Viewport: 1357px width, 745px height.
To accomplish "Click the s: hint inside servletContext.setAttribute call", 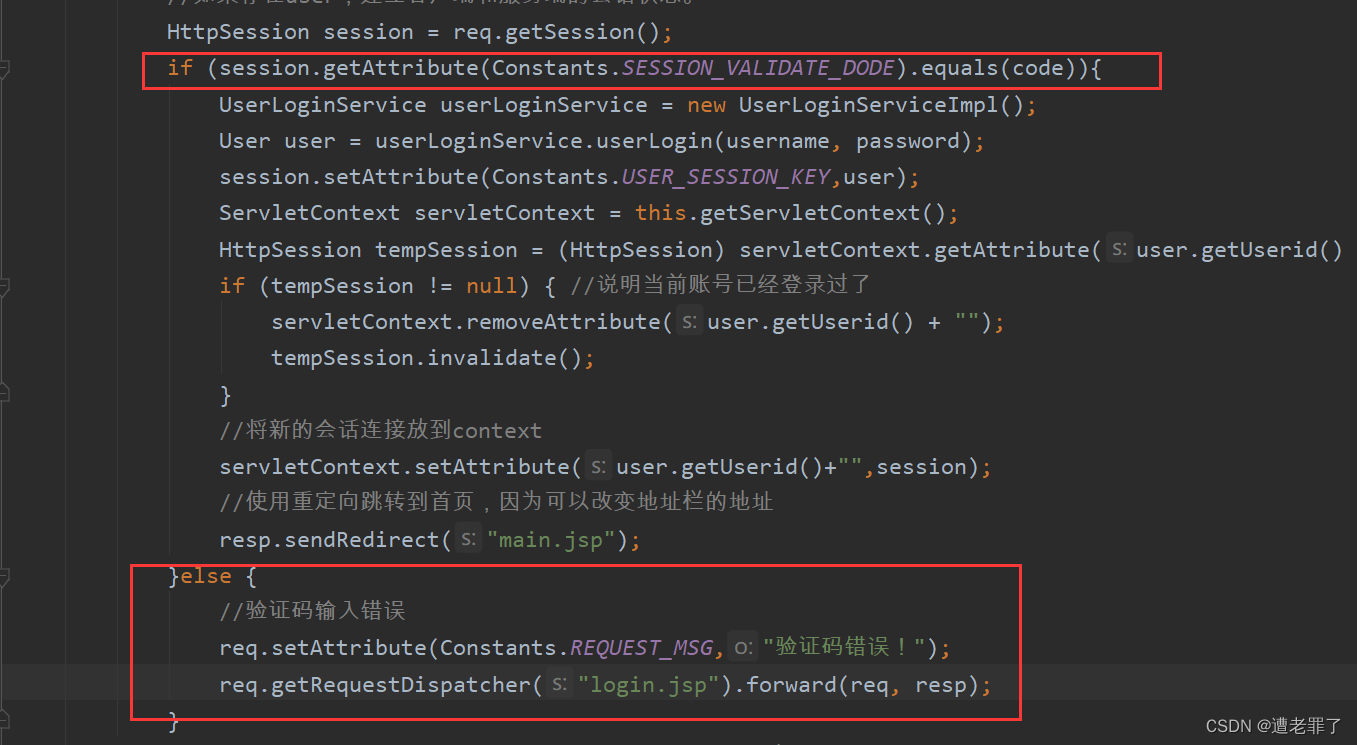I will pos(598,467).
